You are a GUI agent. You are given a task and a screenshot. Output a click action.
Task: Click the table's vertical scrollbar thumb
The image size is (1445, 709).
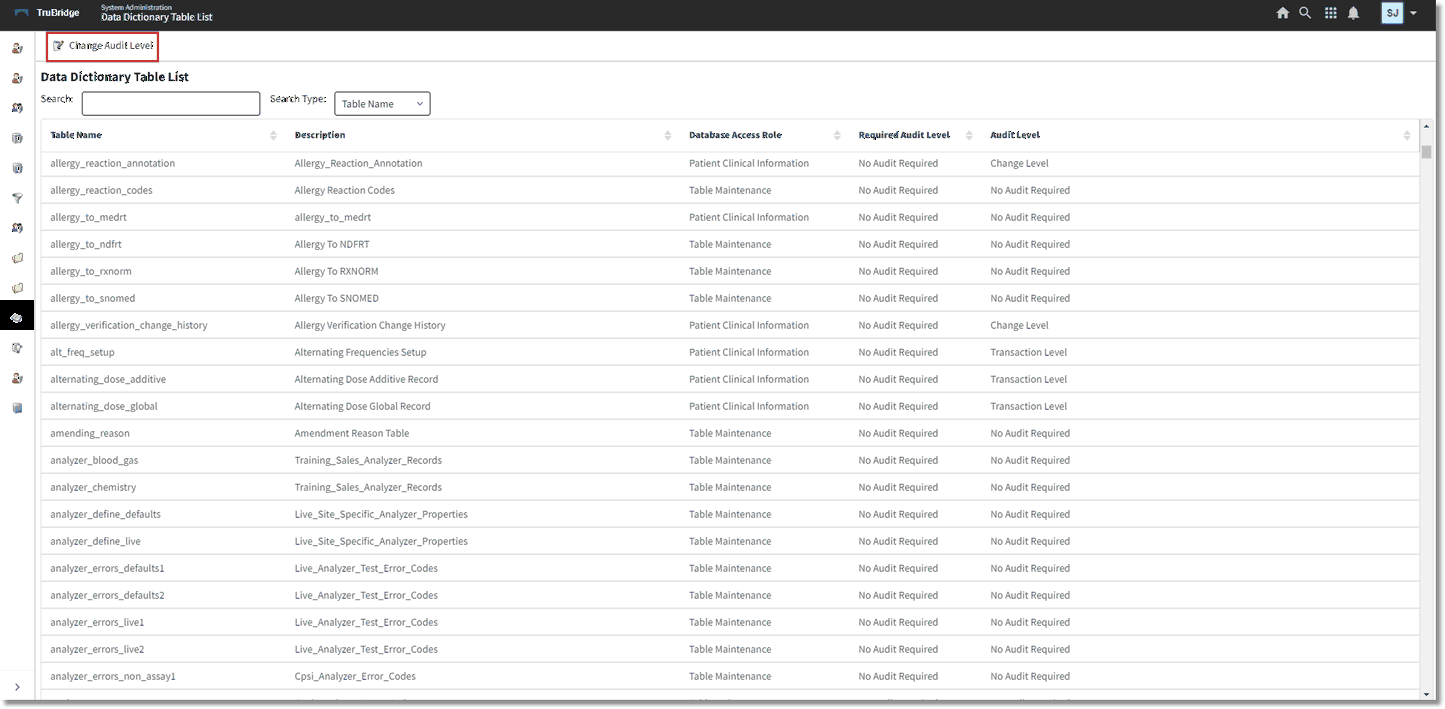pyautogui.click(x=1426, y=152)
